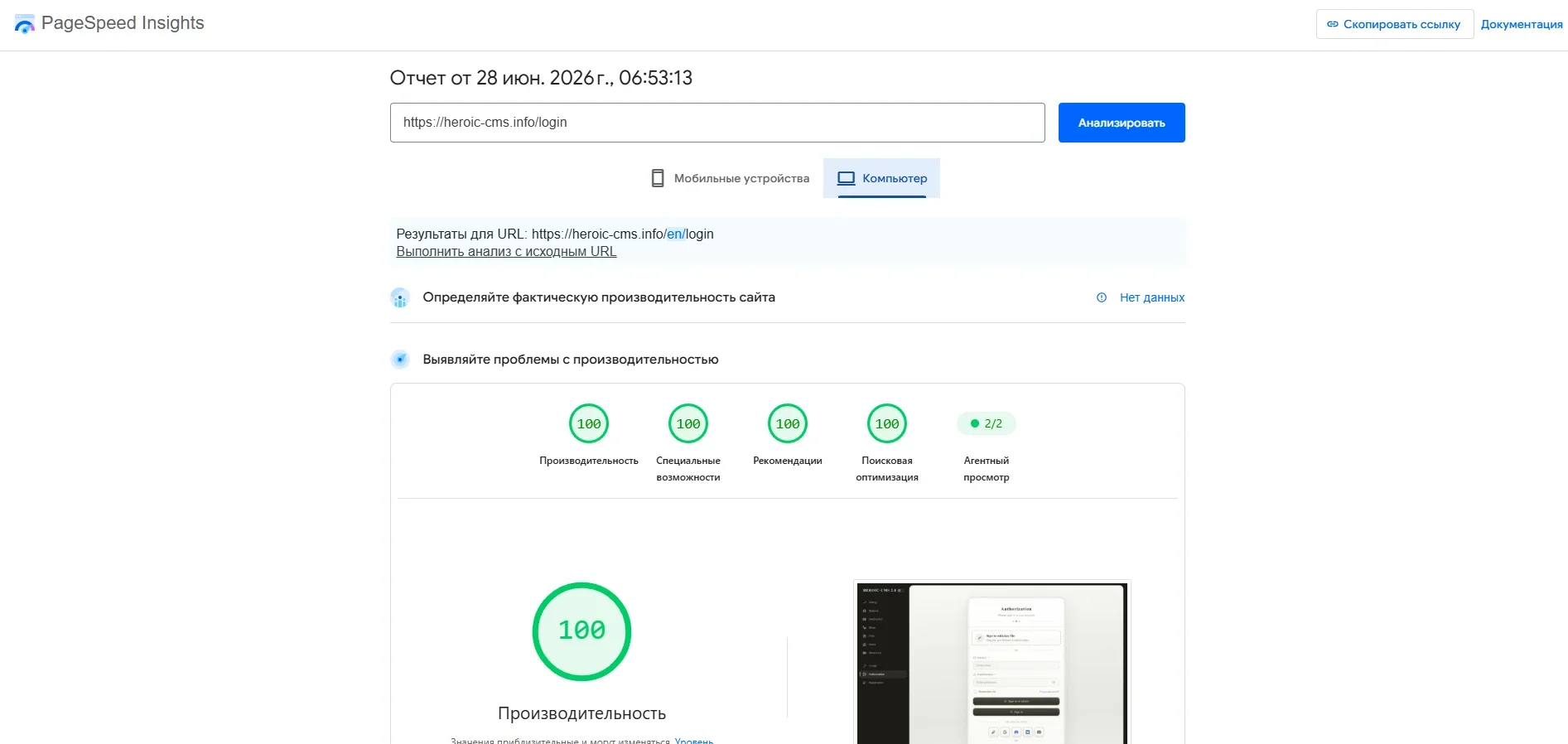The width and height of the screenshot is (1568, 744).
Task: Click the Результаты для URL text
Action: pos(555,234)
